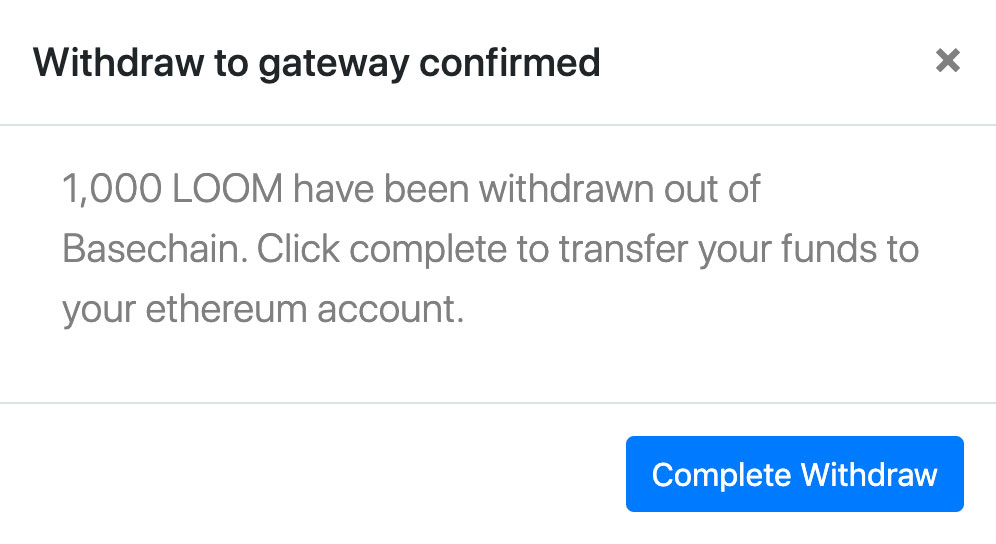The image size is (996, 544).
Task: Click the 'LOOM' token name
Action: coord(227,189)
